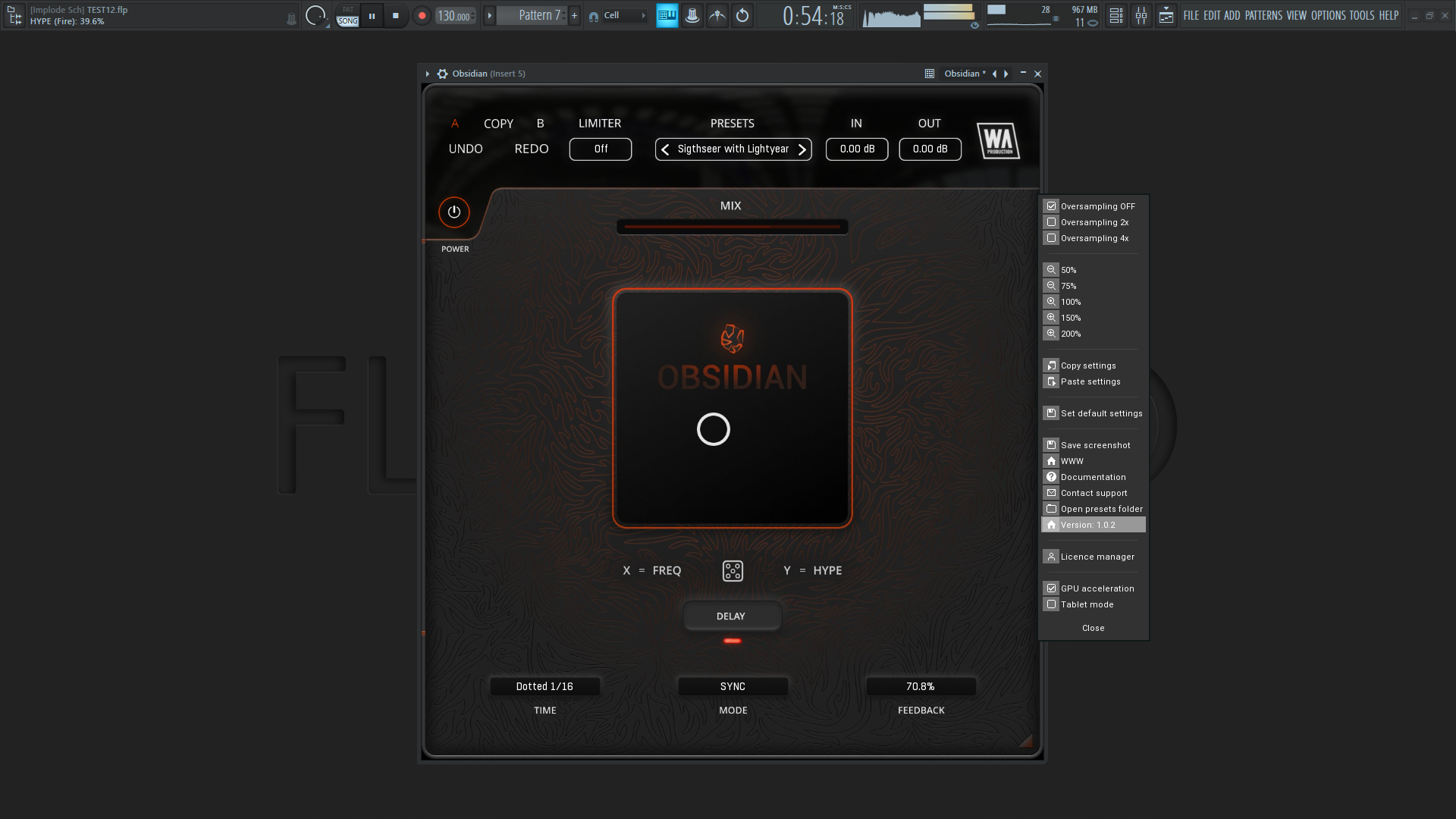Stop playback with the stop button
1456x819 pixels.
[395, 16]
